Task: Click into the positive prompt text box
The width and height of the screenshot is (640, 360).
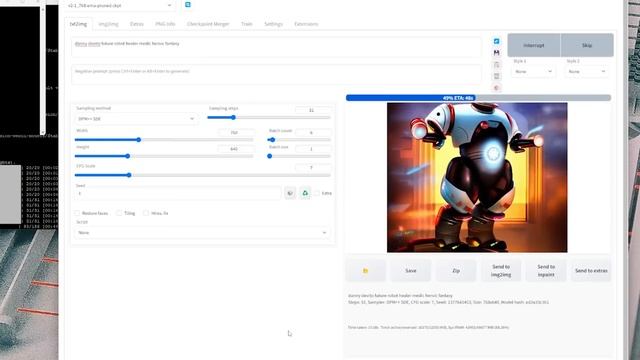Action: [x=276, y=47]
